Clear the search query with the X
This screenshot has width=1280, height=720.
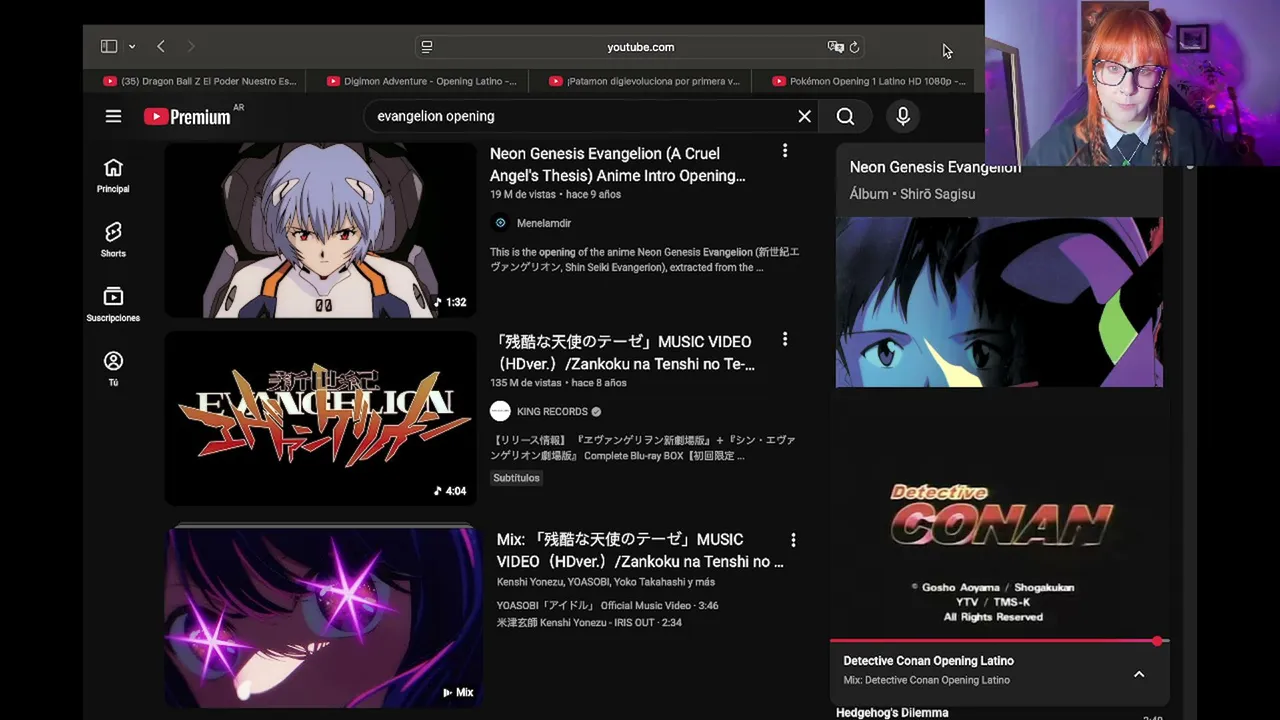[804, 116]
